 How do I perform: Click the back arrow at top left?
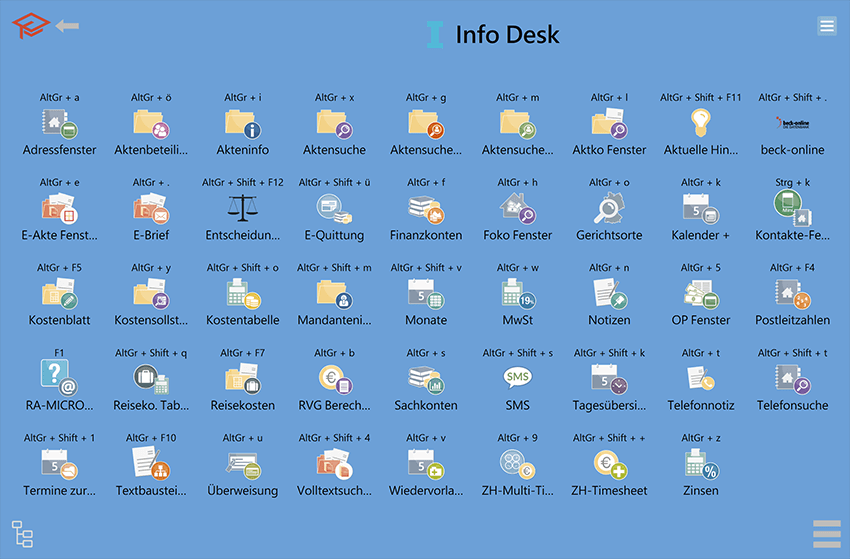click(x=68, y=26)
